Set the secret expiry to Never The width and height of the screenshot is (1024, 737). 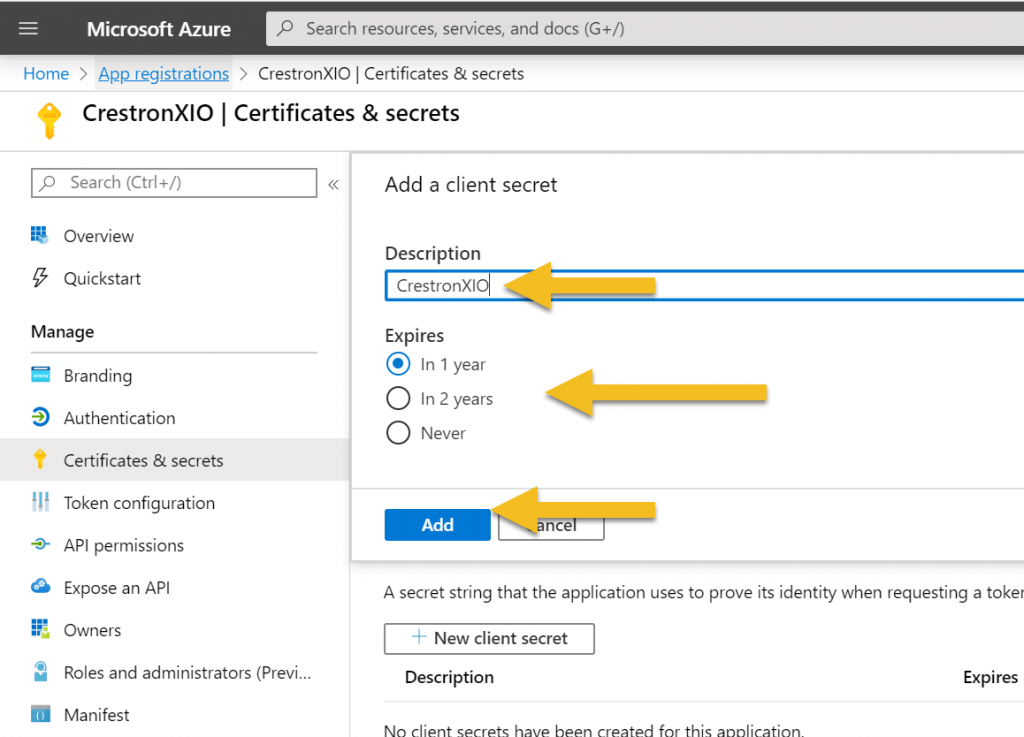tap(398, 433)
